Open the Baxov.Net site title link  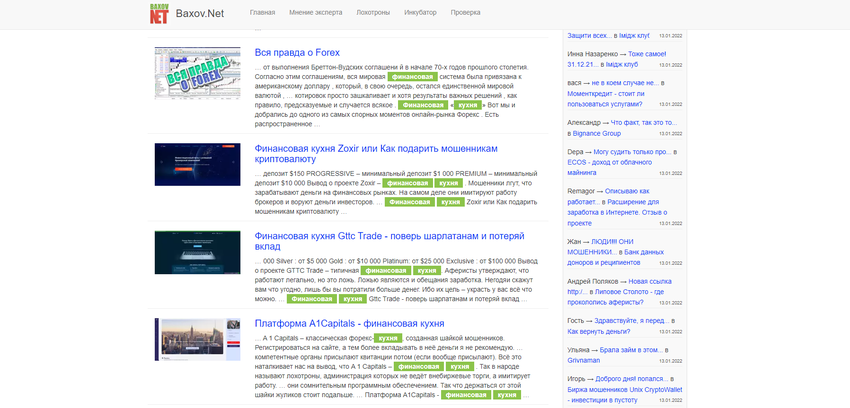click(200, 13)
